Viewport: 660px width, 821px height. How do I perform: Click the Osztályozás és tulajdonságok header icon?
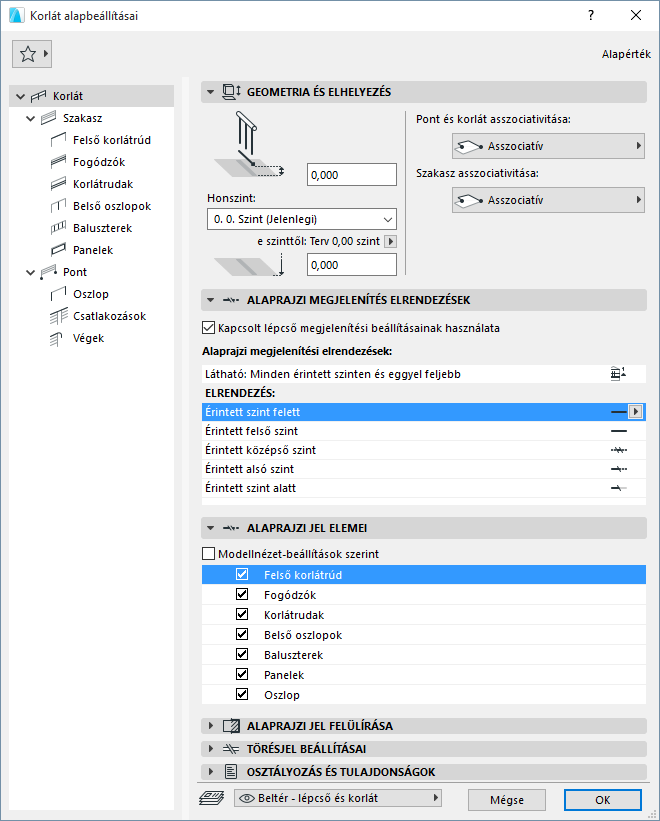pos(231,772)
